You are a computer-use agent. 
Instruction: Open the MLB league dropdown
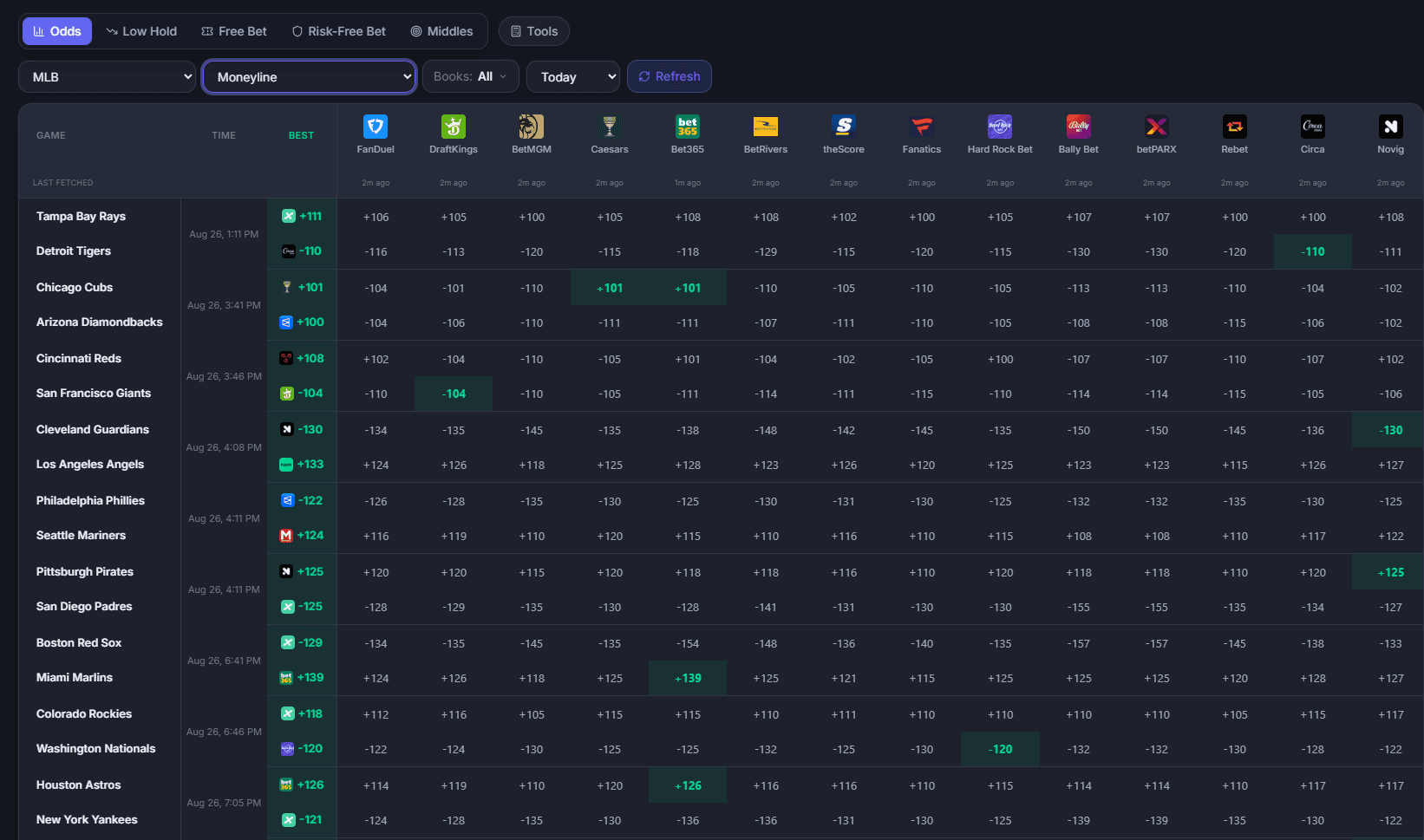[x=107, y=76]
